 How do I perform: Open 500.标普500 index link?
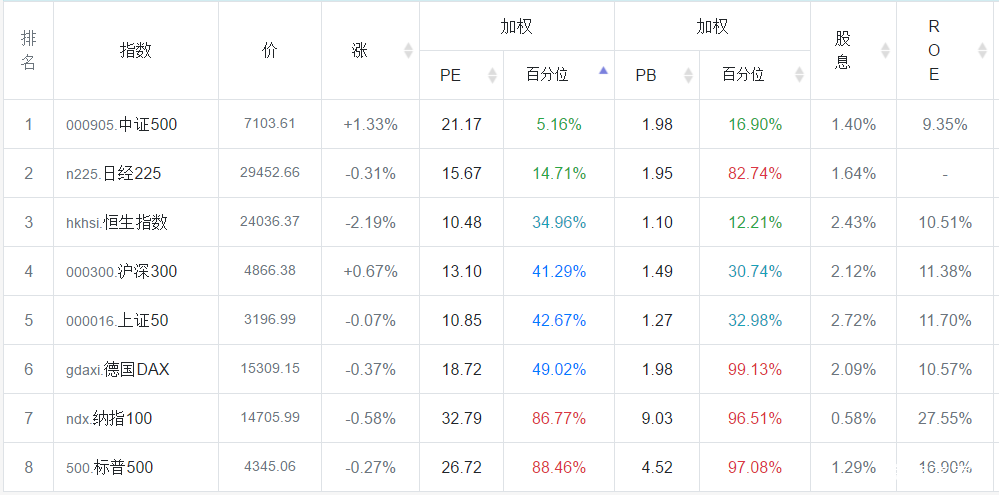click(110, 468)
